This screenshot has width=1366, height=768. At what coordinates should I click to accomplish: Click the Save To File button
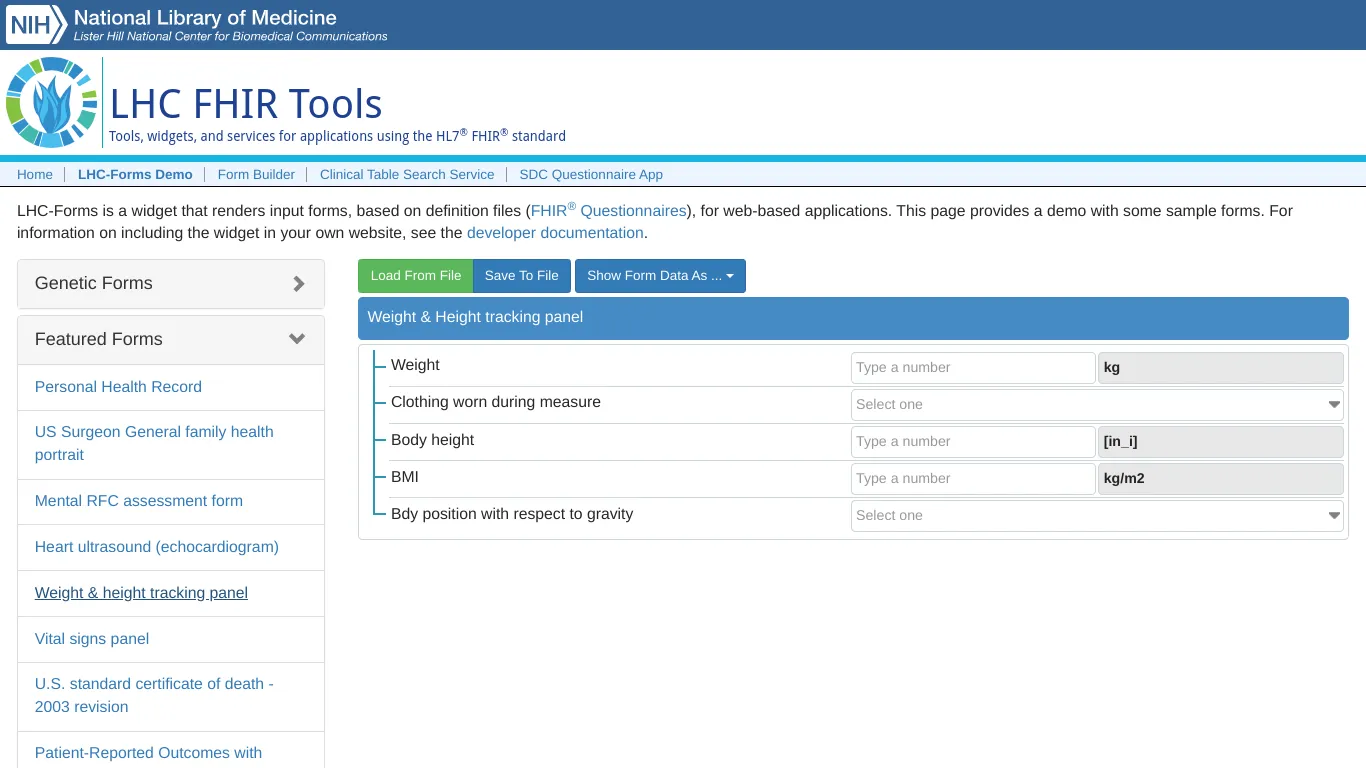521,275
